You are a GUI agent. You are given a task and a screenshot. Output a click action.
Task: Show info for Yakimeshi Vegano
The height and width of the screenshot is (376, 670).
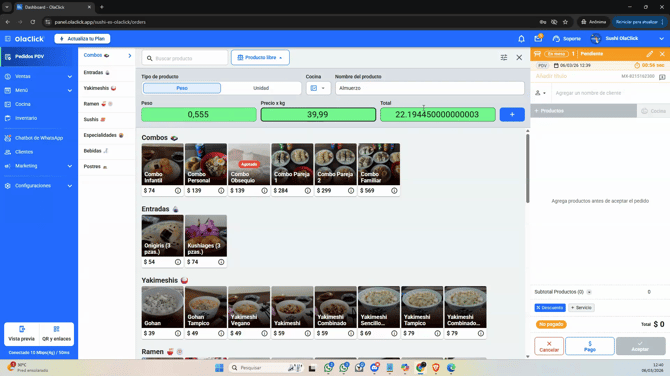(264, 333)
